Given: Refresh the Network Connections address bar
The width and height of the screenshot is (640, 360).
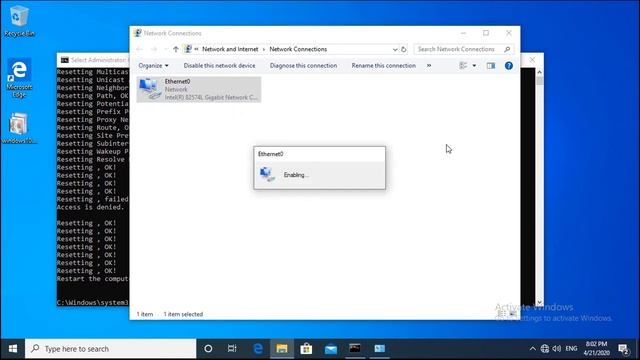Looking at the screenshot, I should (403, 49).
